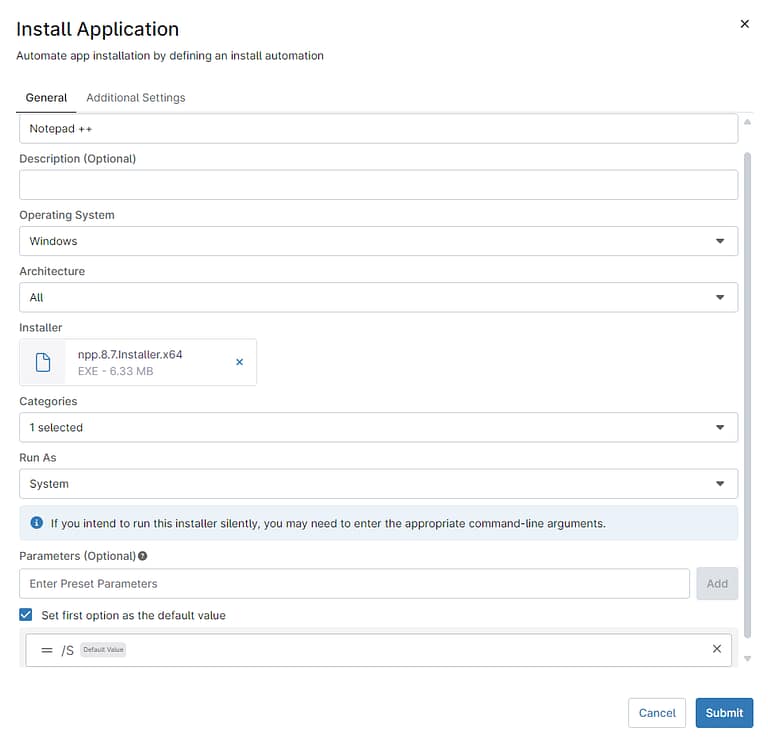Select the General tab
The height and width of the screenshot is (743, 768).
[46, 98]
